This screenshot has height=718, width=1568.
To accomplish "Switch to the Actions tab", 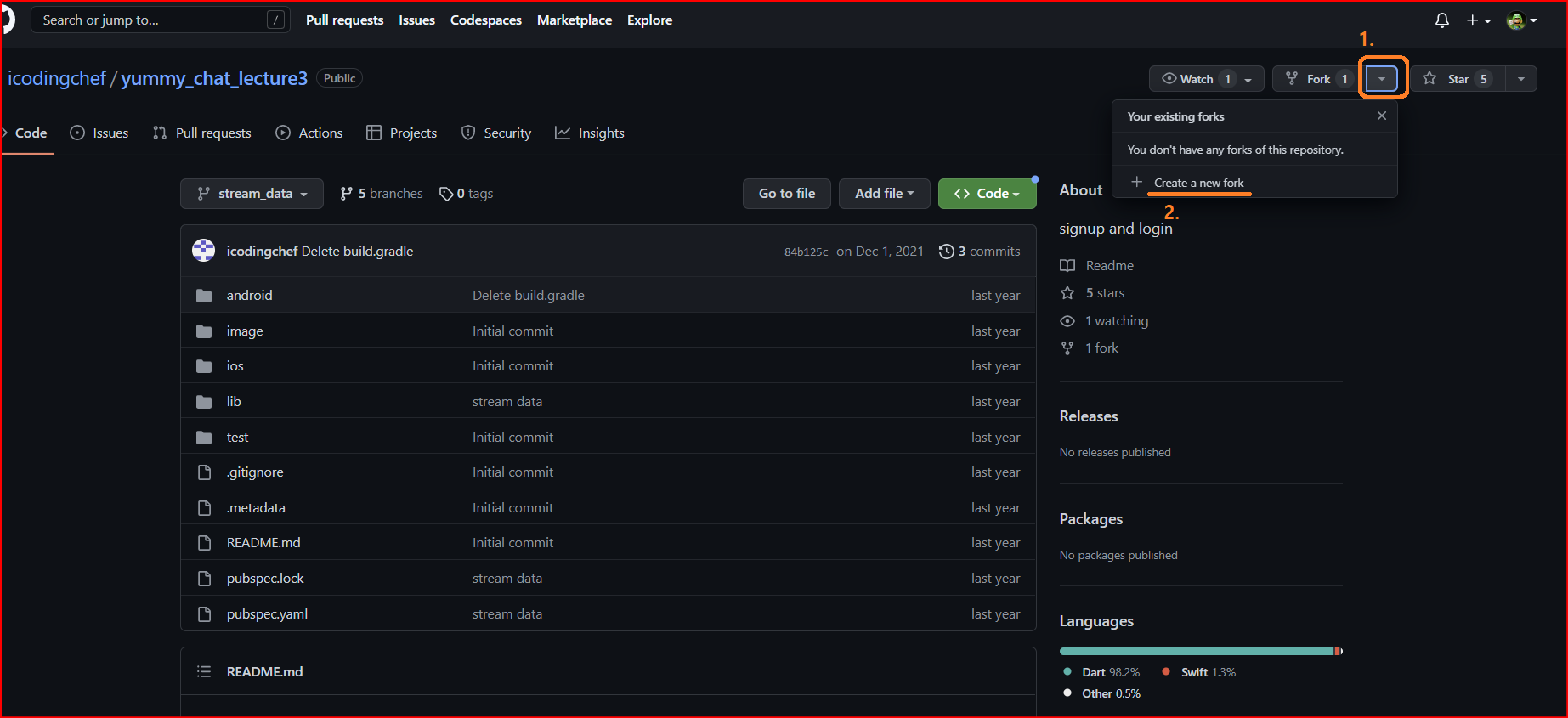I will [x=310, y=133].
